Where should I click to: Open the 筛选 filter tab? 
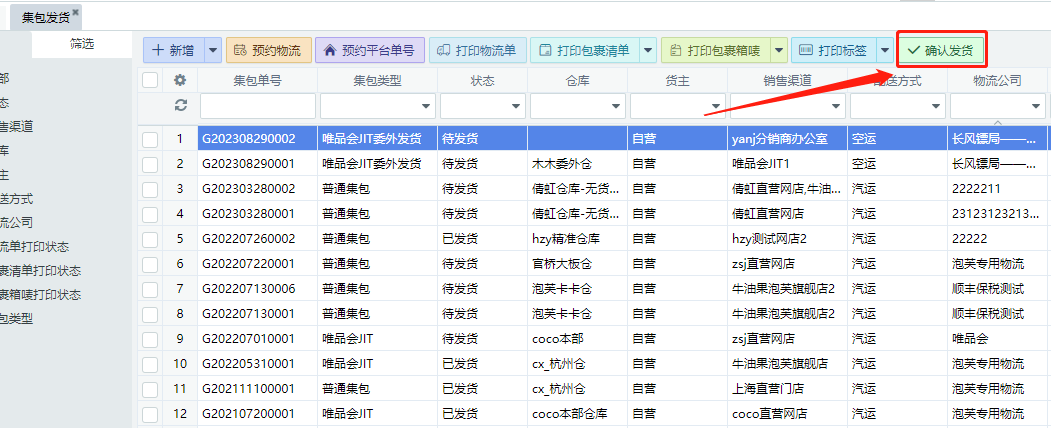tap(82, 43)
